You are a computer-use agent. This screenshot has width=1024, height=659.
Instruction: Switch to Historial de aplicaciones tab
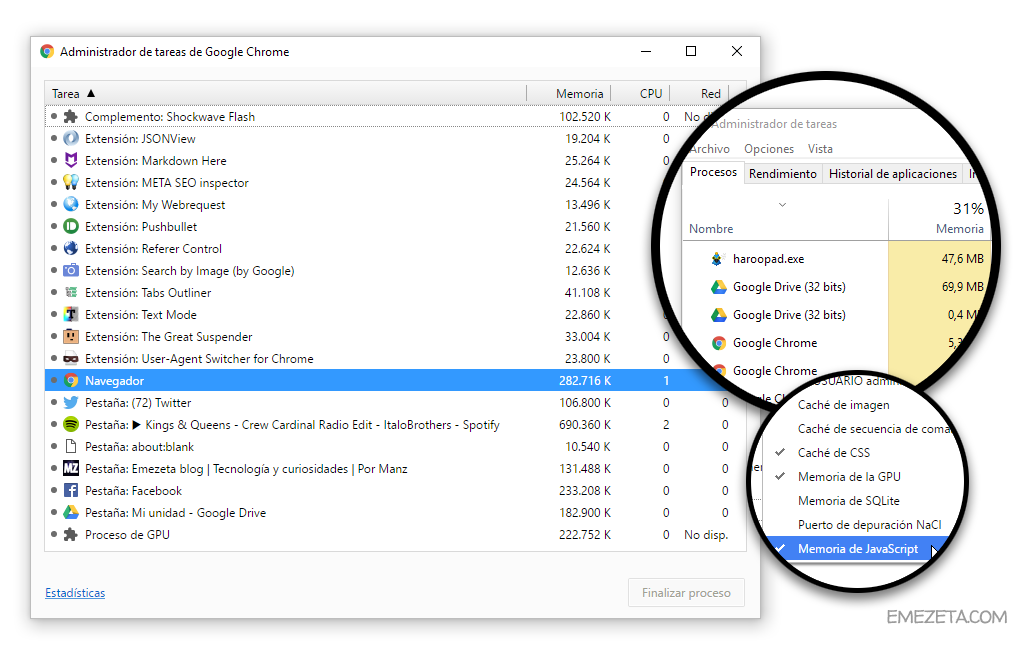pos(892,174)
